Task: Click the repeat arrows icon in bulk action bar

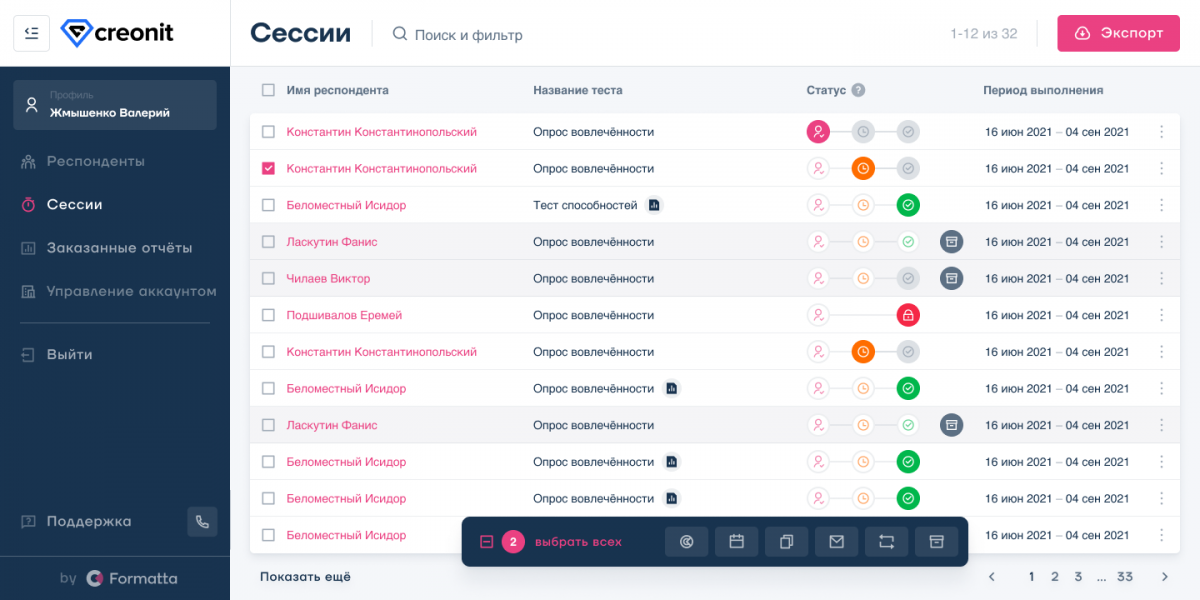Action: (887, 542)
